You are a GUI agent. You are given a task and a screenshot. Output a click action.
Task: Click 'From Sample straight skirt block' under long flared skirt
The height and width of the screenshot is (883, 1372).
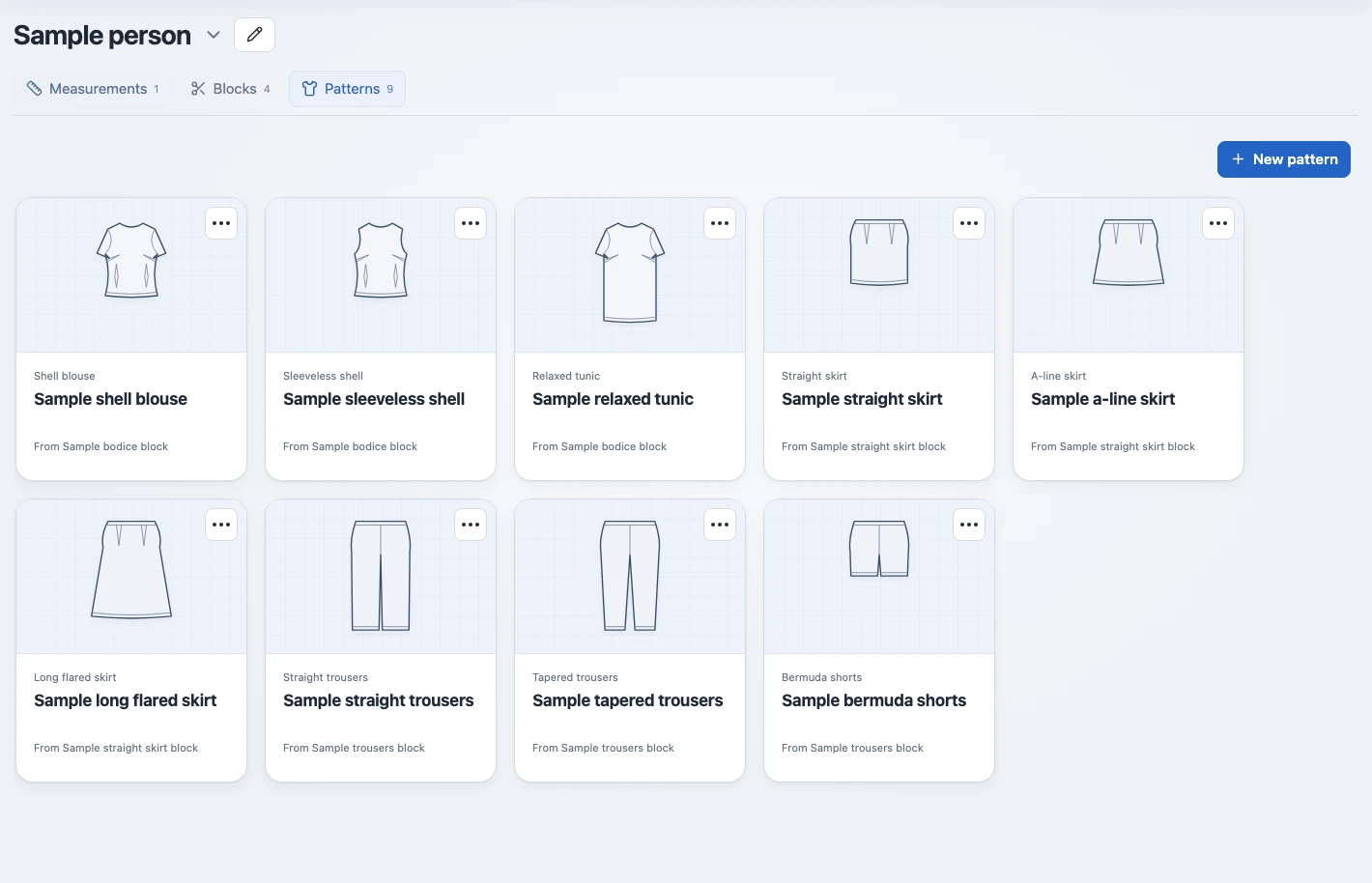pos(116,748)
